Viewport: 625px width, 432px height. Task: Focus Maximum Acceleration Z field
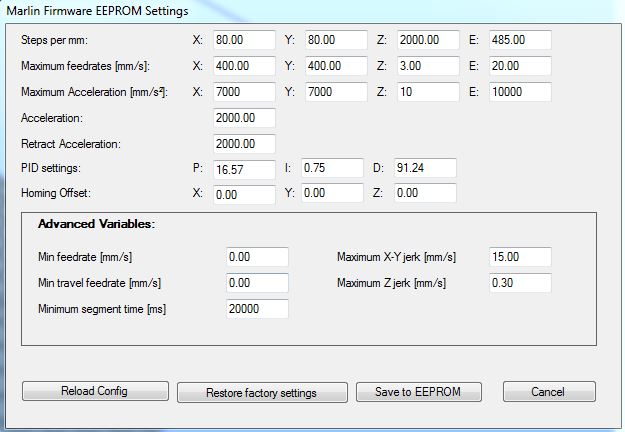click(427, 93)
